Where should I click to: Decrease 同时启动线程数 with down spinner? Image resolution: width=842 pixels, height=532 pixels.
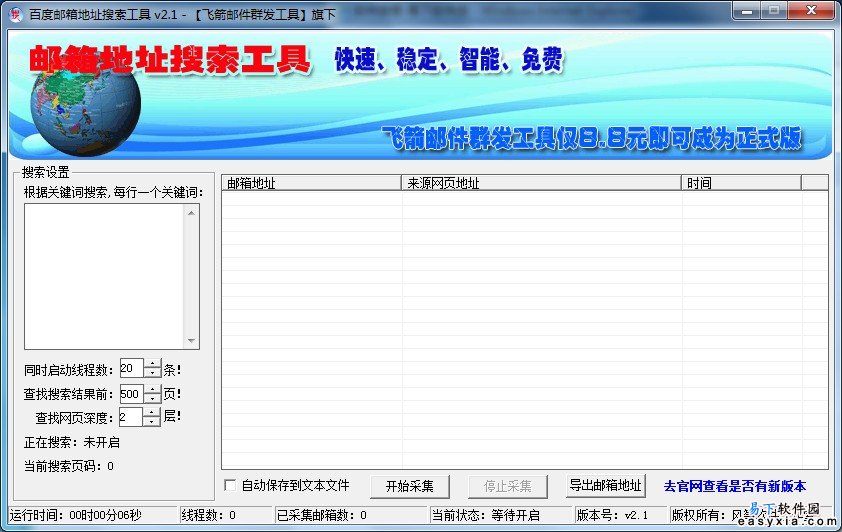click(153, 374)
